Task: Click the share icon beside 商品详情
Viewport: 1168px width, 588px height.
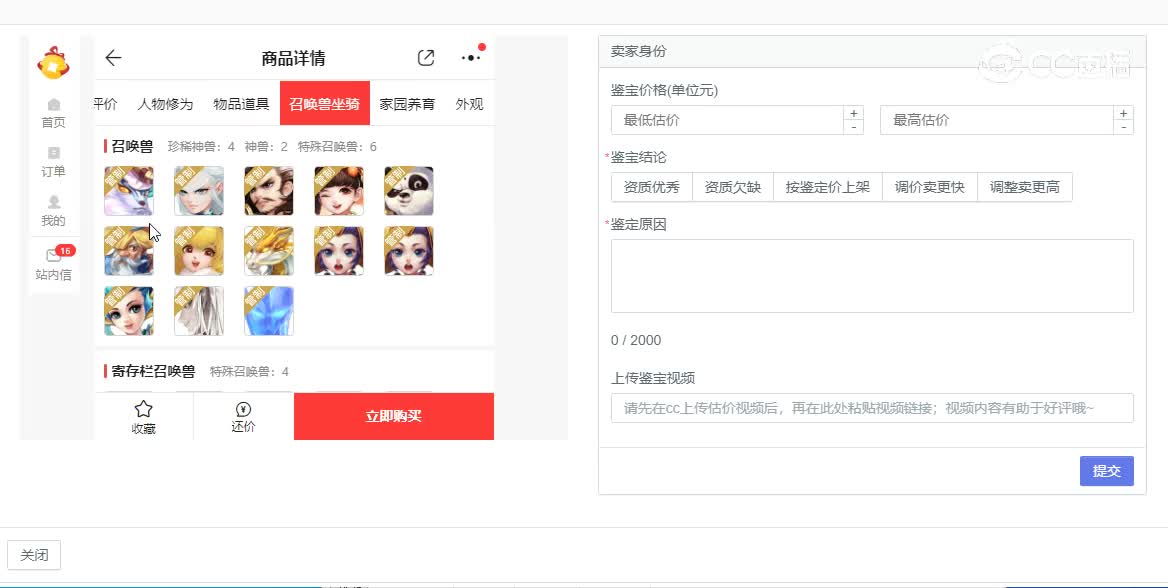Action: coord(425,58)
